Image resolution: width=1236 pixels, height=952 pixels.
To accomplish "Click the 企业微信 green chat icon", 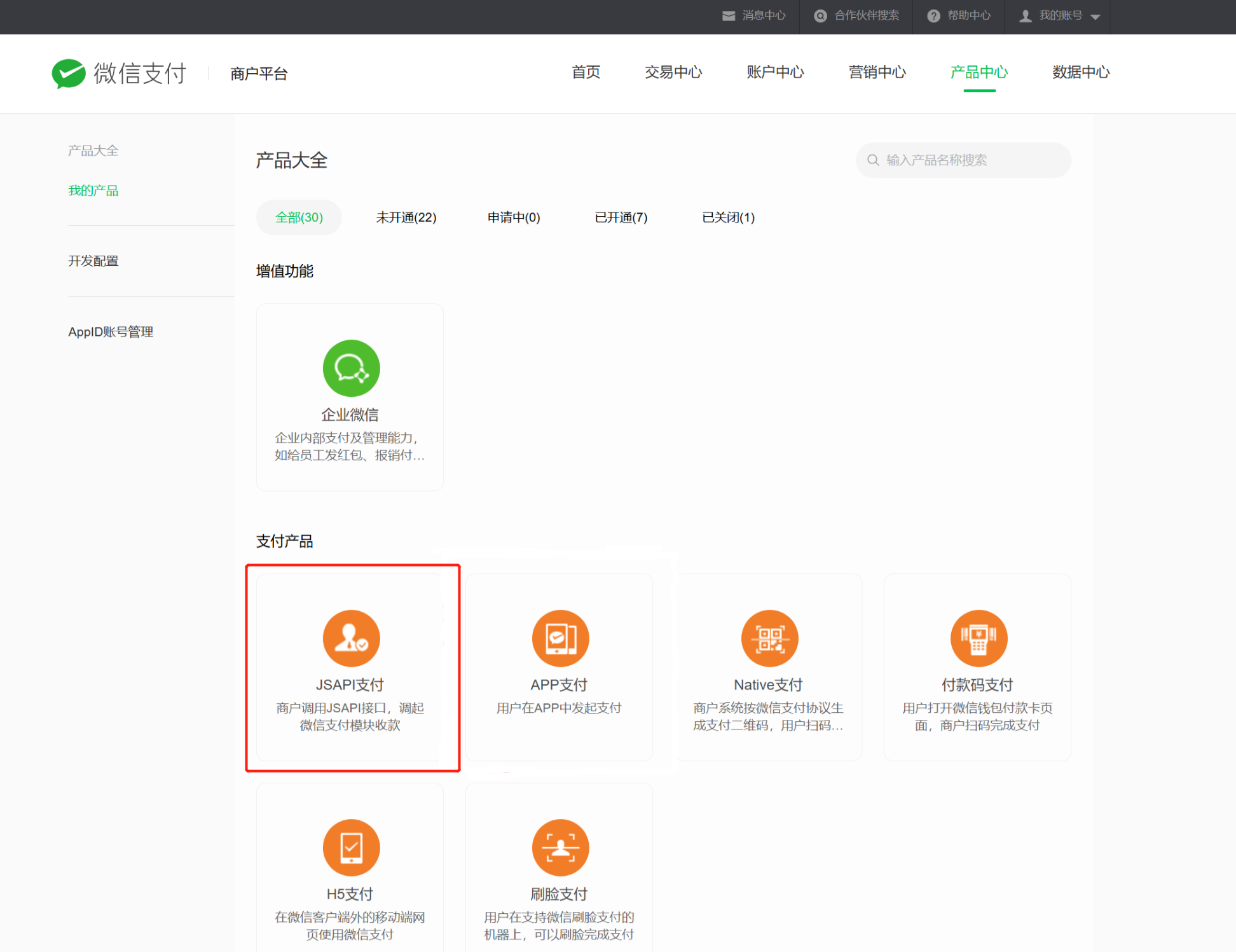I will tap(351, 368).
